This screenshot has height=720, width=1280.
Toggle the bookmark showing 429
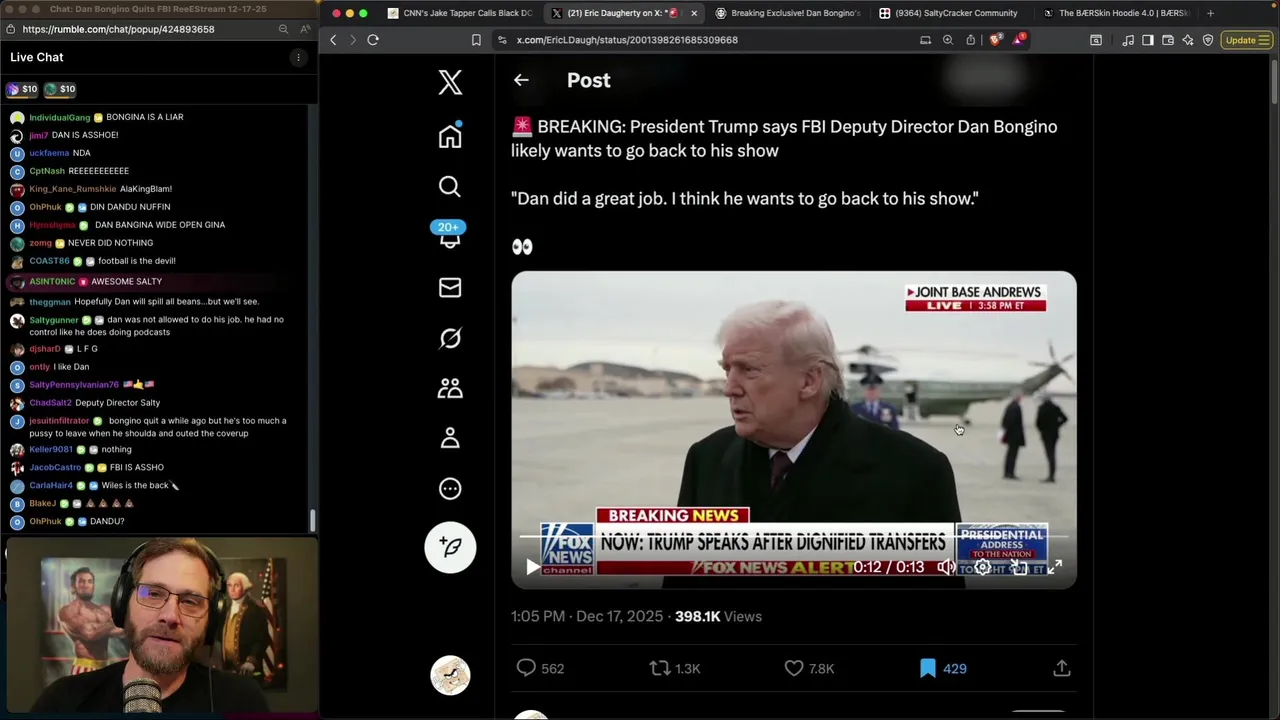tap(943, 668)
